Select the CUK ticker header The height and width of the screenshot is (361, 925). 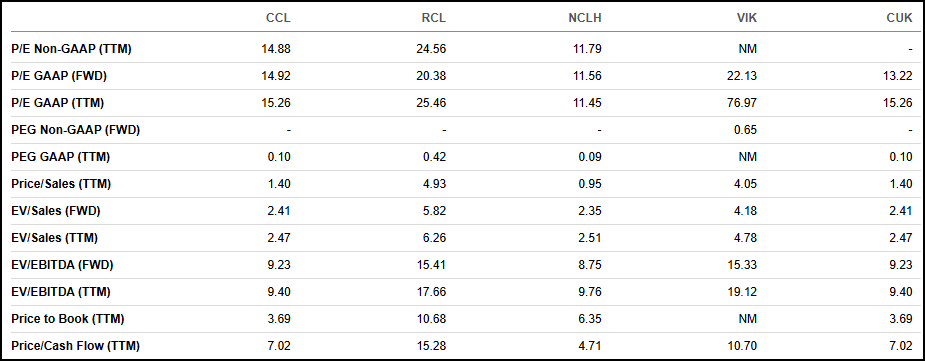click(x=900, y=18)
